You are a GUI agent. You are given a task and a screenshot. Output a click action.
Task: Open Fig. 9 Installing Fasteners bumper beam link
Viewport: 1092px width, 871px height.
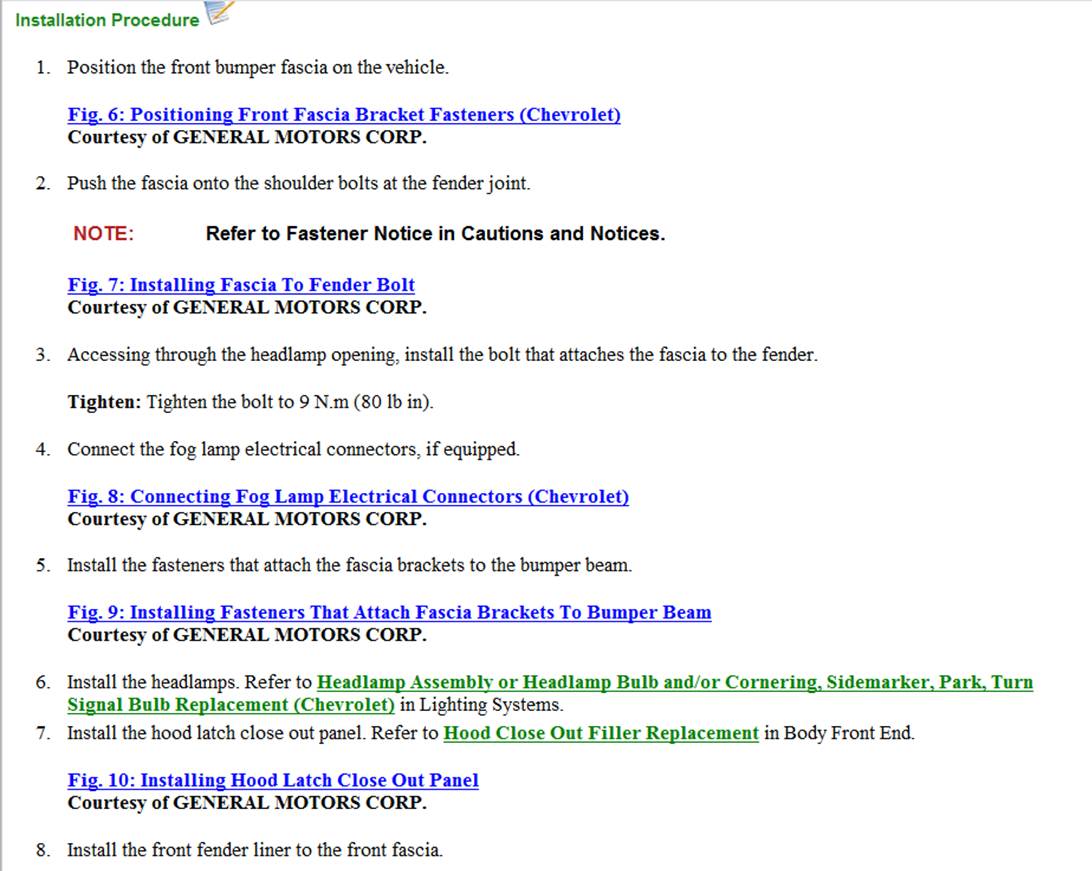click(x=389, y=612)
